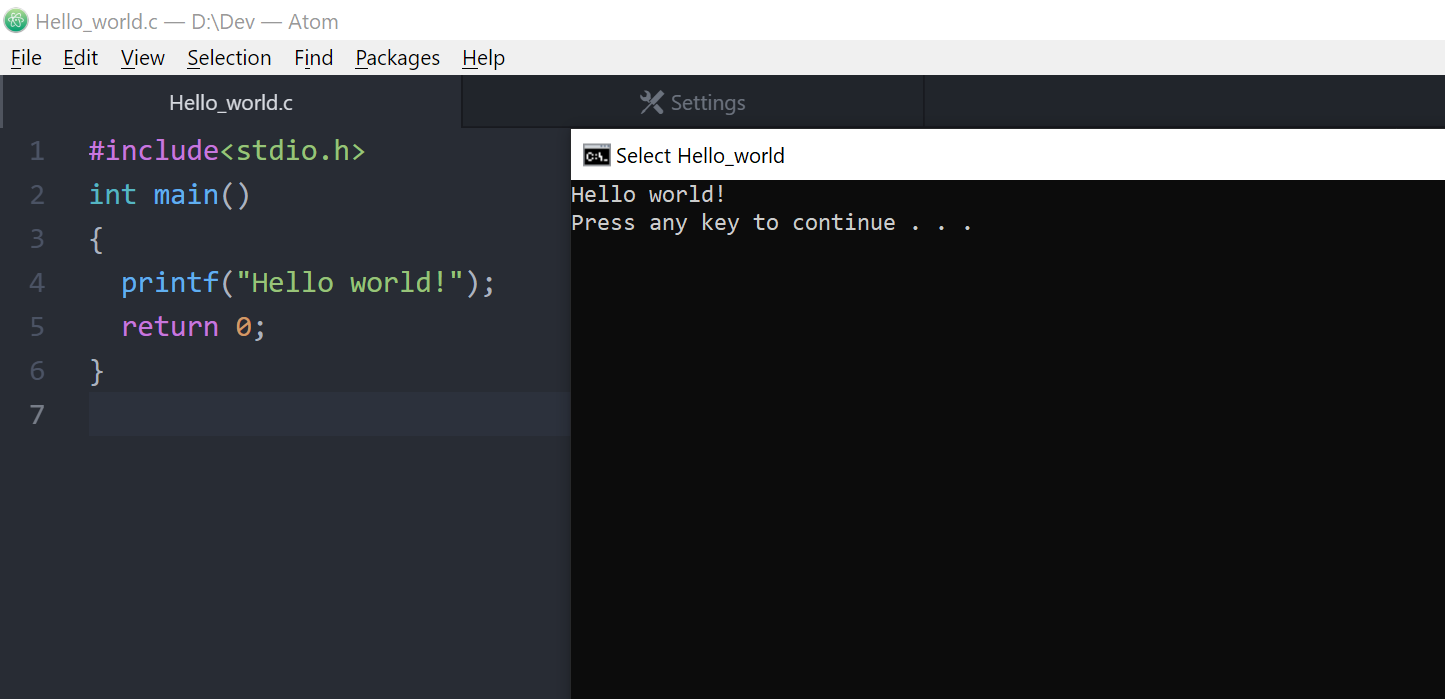Click the console window's C:\ icon
1445x699 pixels.
[594, 155]
